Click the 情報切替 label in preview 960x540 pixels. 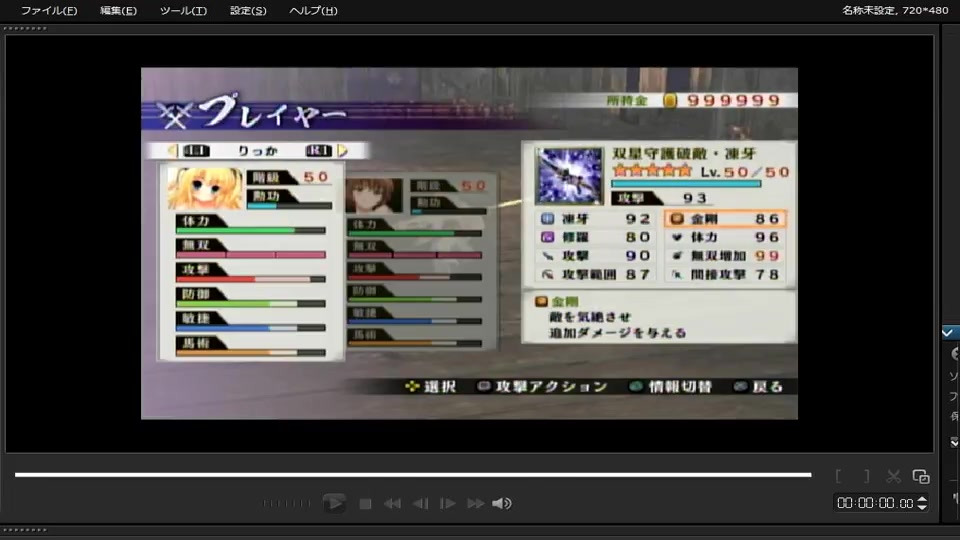pos(680,386)
